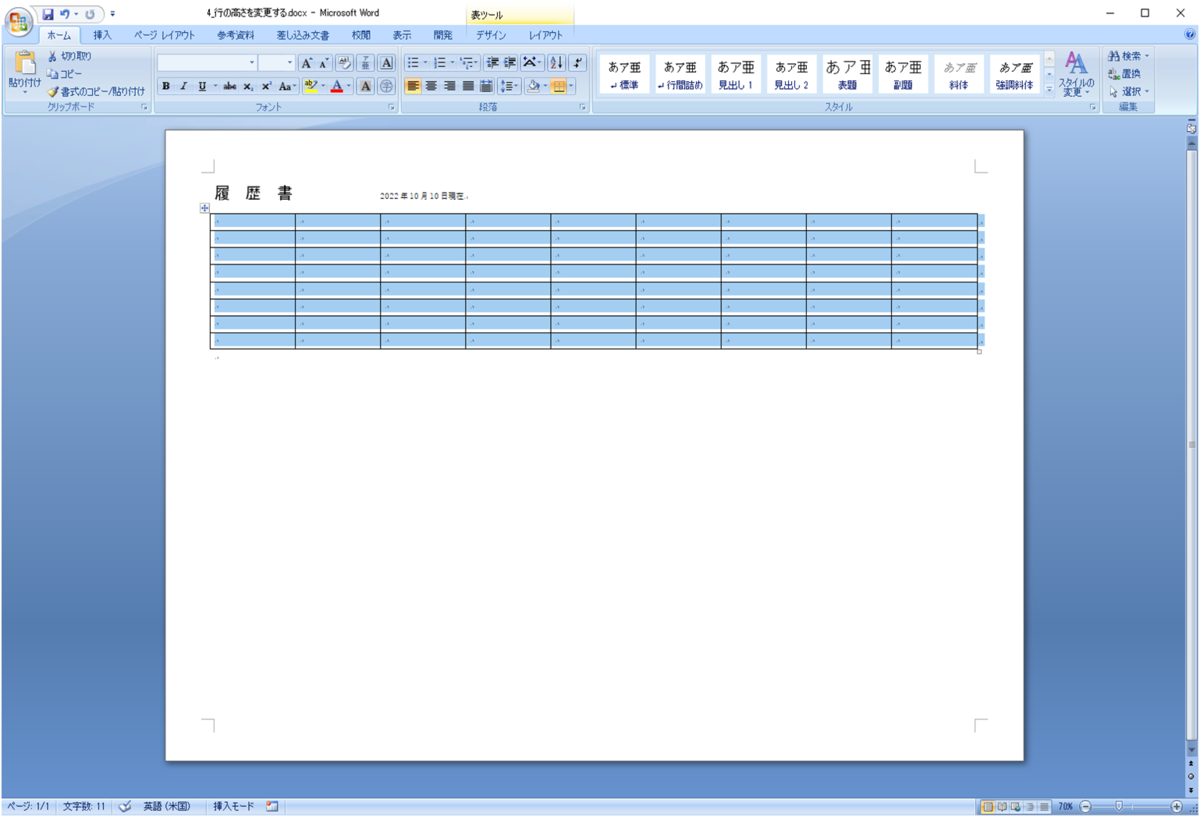The height and width of the screenshot is (817, 1200).
Task: Click the spelling check status icon
Action: 126,806
